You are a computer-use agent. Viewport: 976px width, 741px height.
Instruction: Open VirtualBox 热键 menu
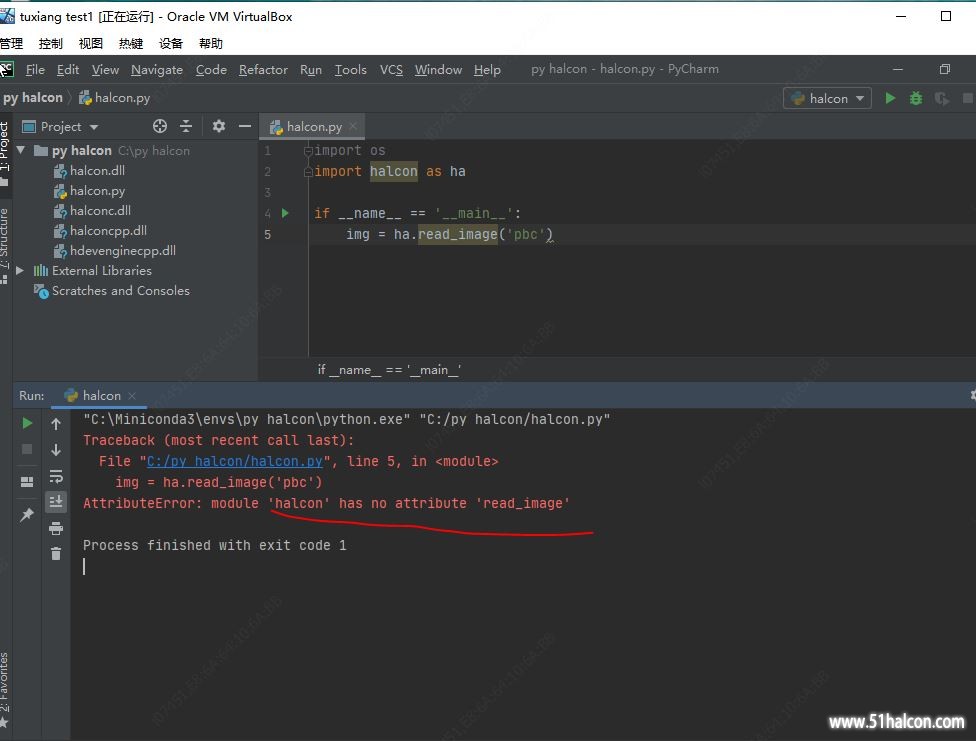(x=131, y=44)
